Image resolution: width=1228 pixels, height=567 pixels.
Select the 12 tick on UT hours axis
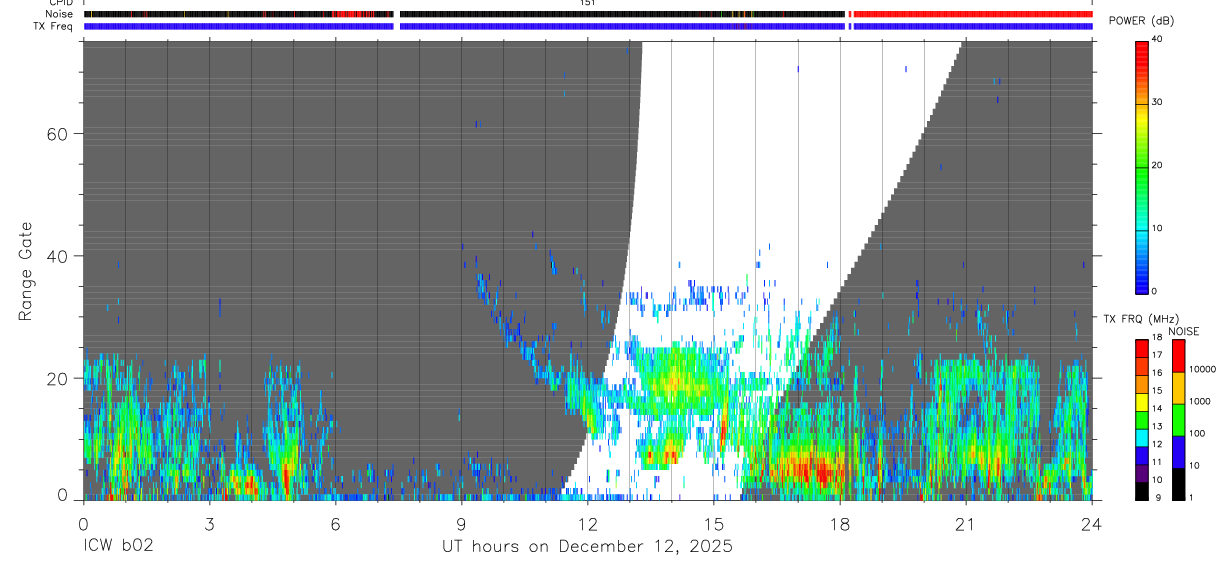(x=587, y=523)
